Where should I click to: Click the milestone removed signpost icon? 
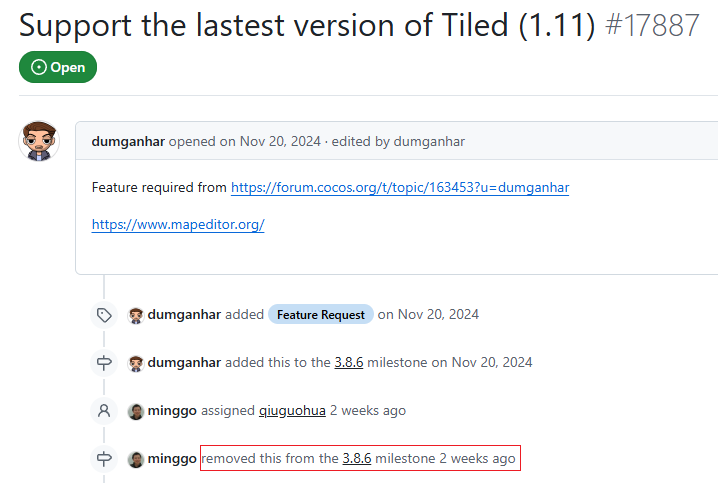point(104,459)
